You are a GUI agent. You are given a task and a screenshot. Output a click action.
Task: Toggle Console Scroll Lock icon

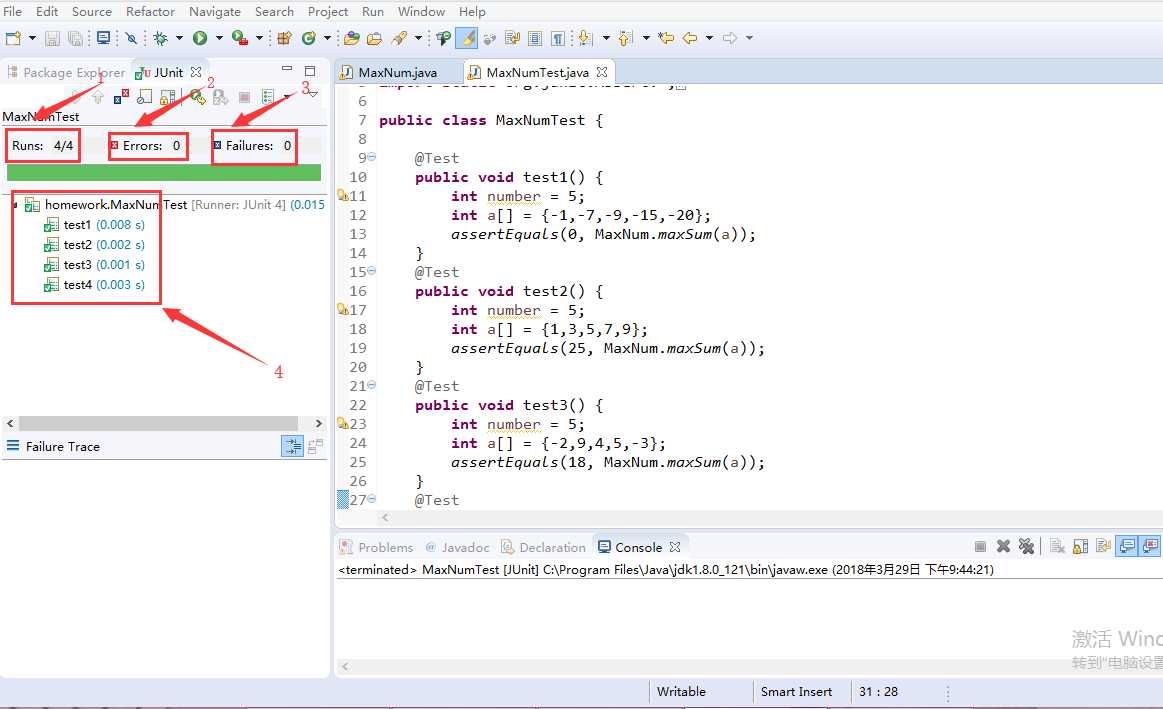pyautogui.click(x=1081, y=547)
